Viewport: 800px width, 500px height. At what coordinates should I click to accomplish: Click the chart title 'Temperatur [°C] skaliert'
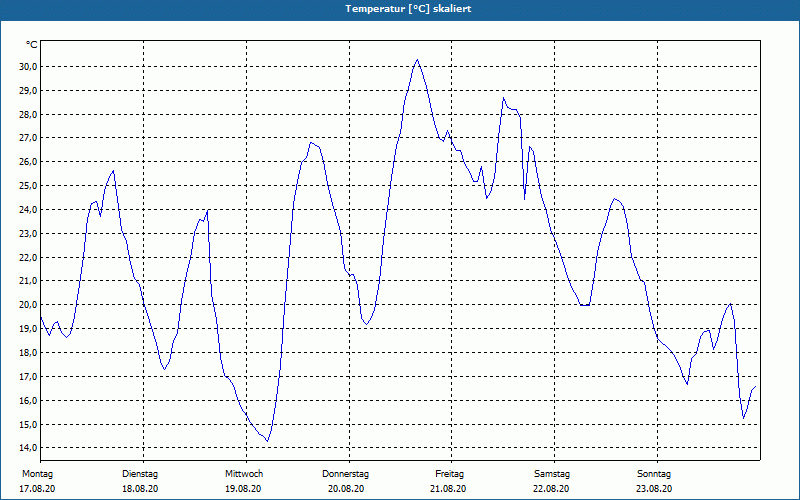(x=408, y=9)
